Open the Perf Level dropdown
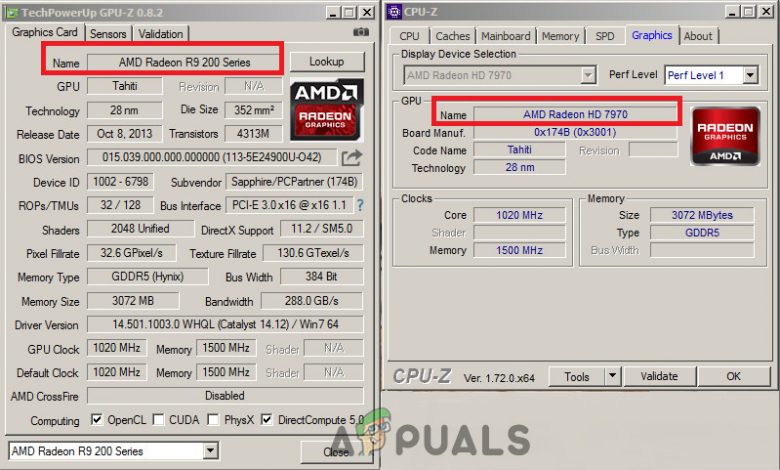 point(750,75)
